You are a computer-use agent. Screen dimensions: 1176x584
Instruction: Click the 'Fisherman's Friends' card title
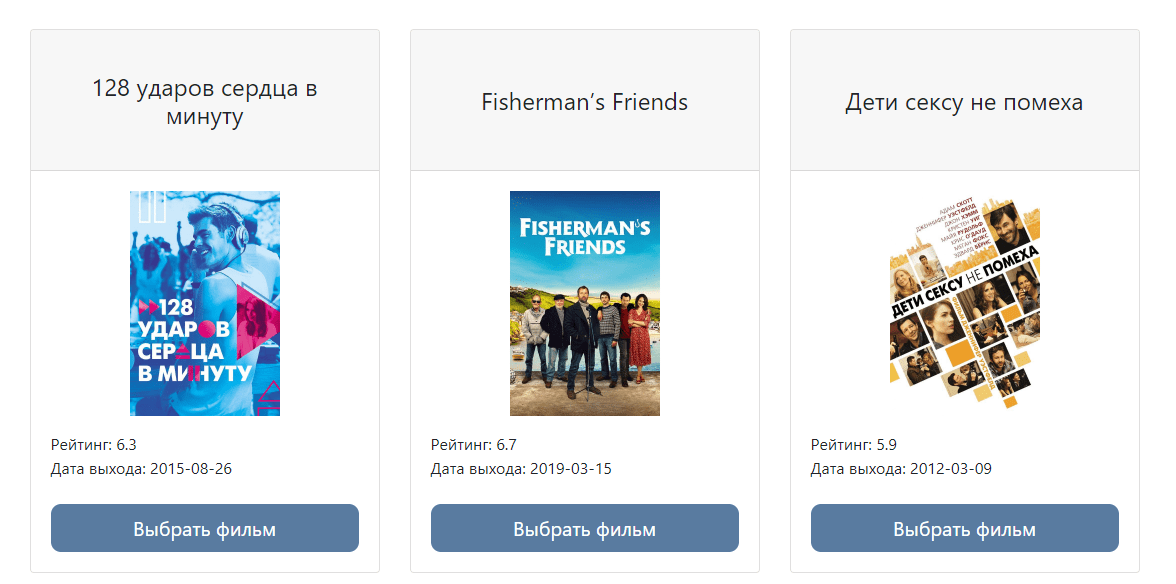click(x=584, y=99)
